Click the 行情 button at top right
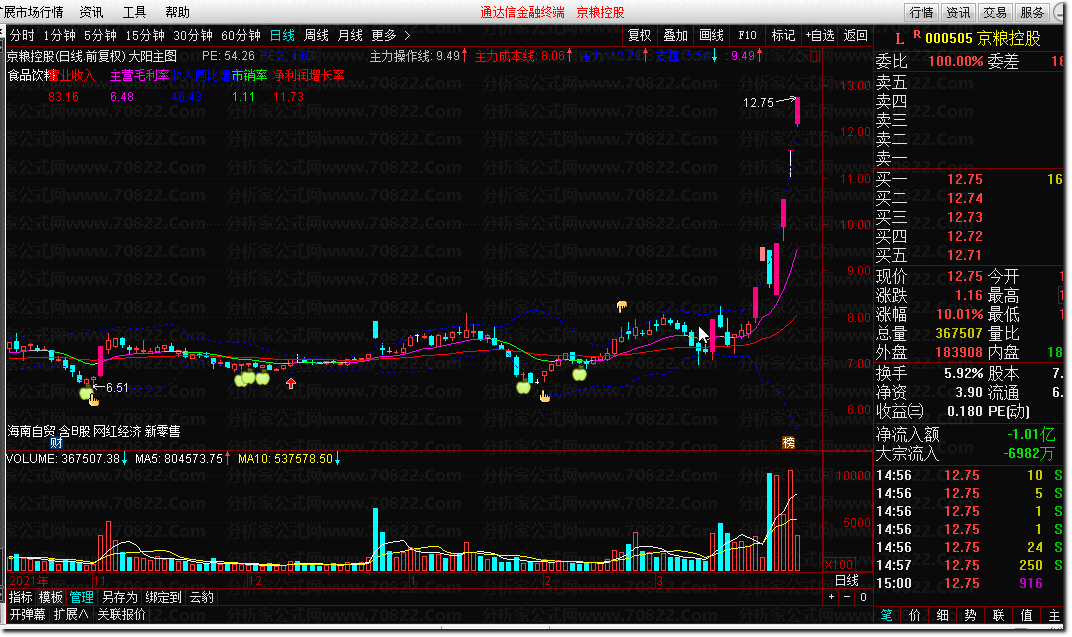 pyautogui.click(x=922, y=12)
